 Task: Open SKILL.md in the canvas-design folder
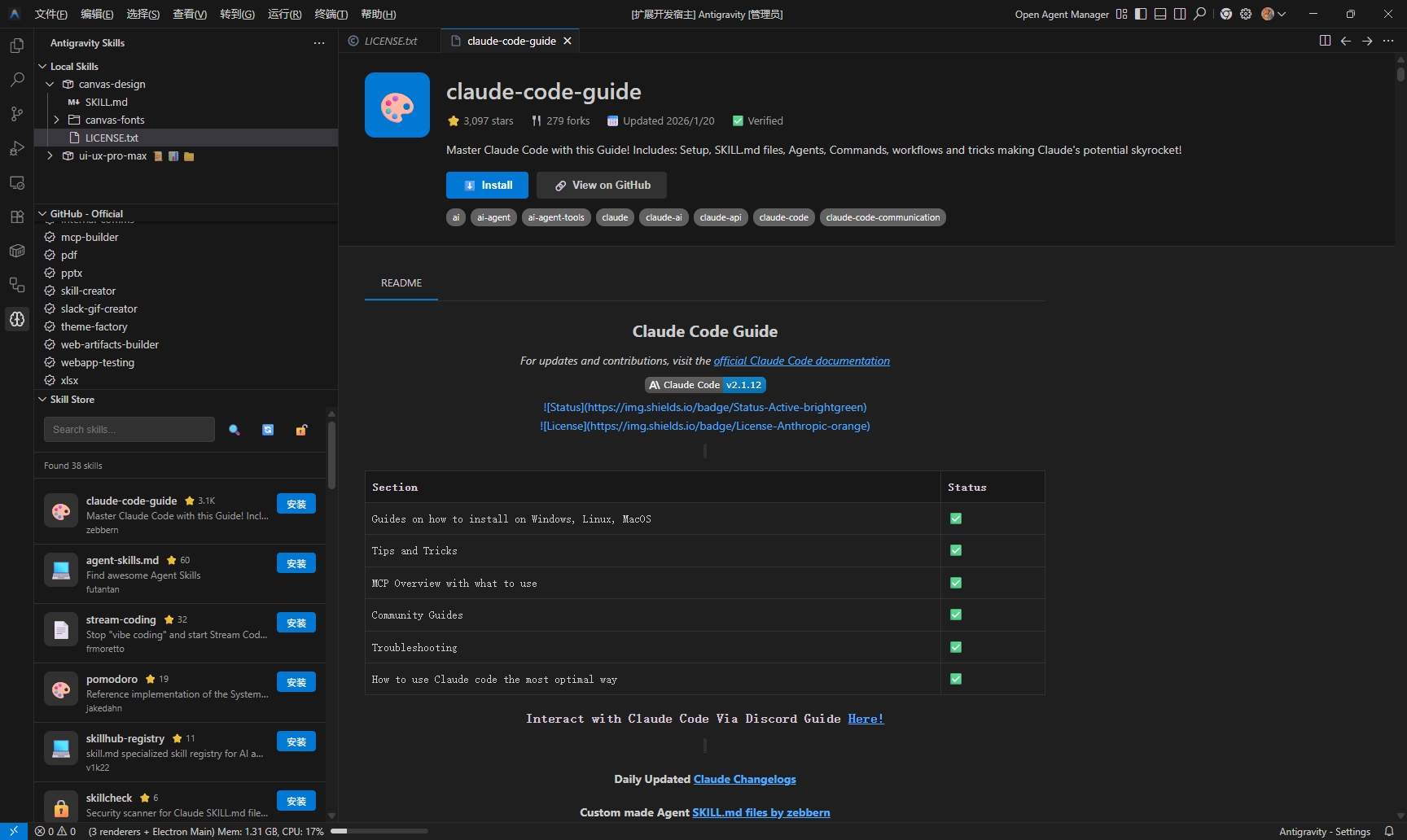pos(106,102)
